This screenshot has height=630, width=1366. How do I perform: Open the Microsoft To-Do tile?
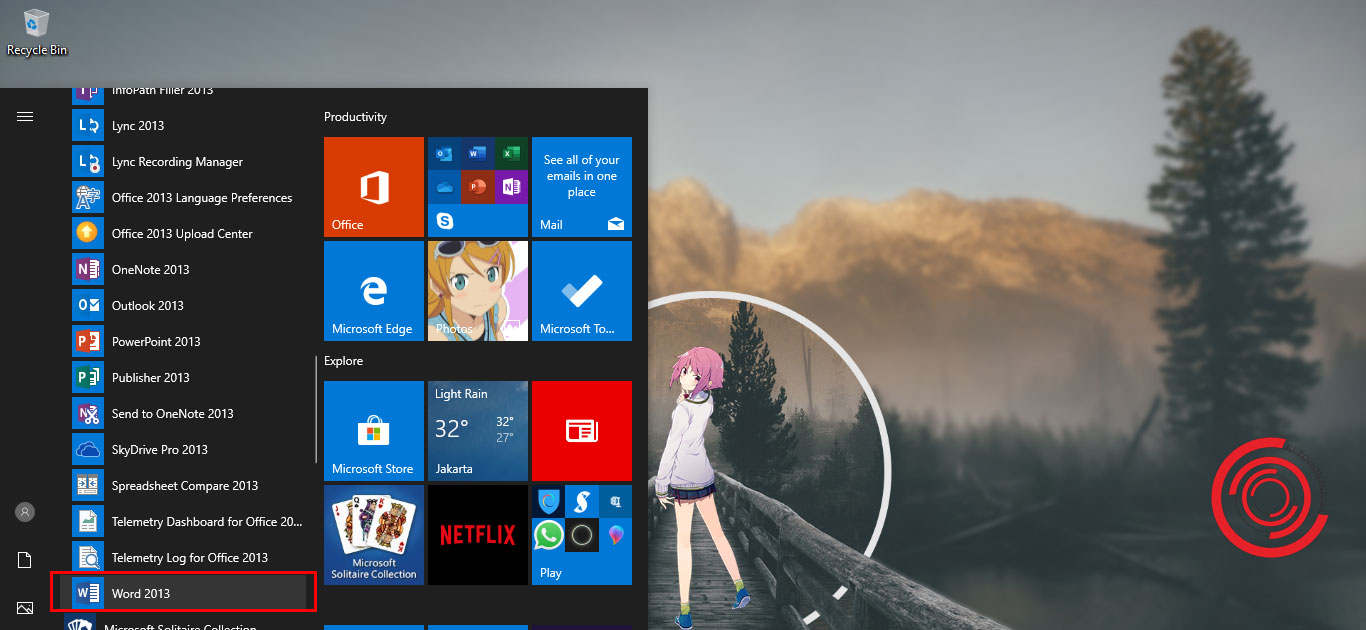click(581, 291)
